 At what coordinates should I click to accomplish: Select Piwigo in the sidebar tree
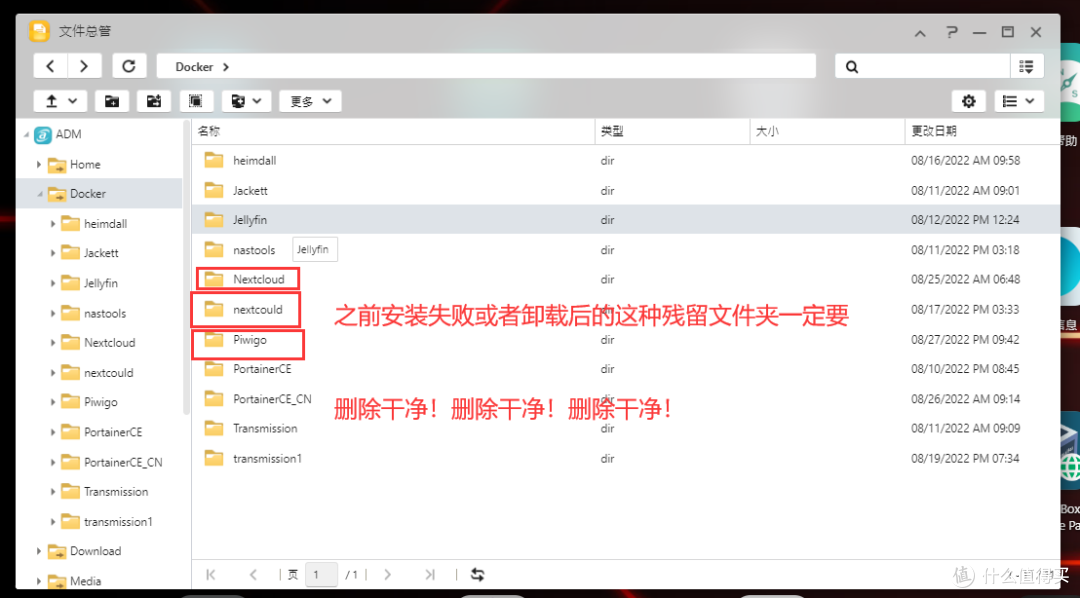click(100, 402)
